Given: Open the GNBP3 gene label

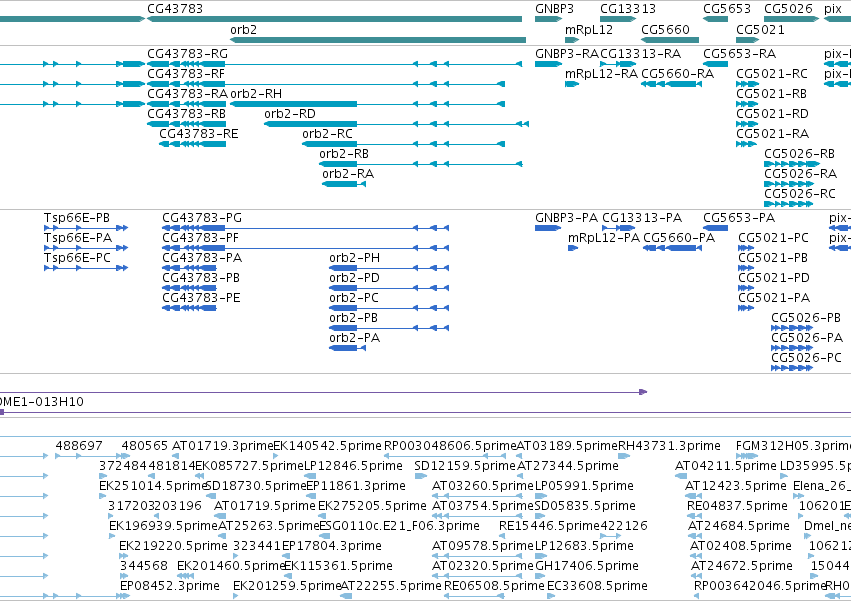Looking at the screenshot, I should [554, 9].
